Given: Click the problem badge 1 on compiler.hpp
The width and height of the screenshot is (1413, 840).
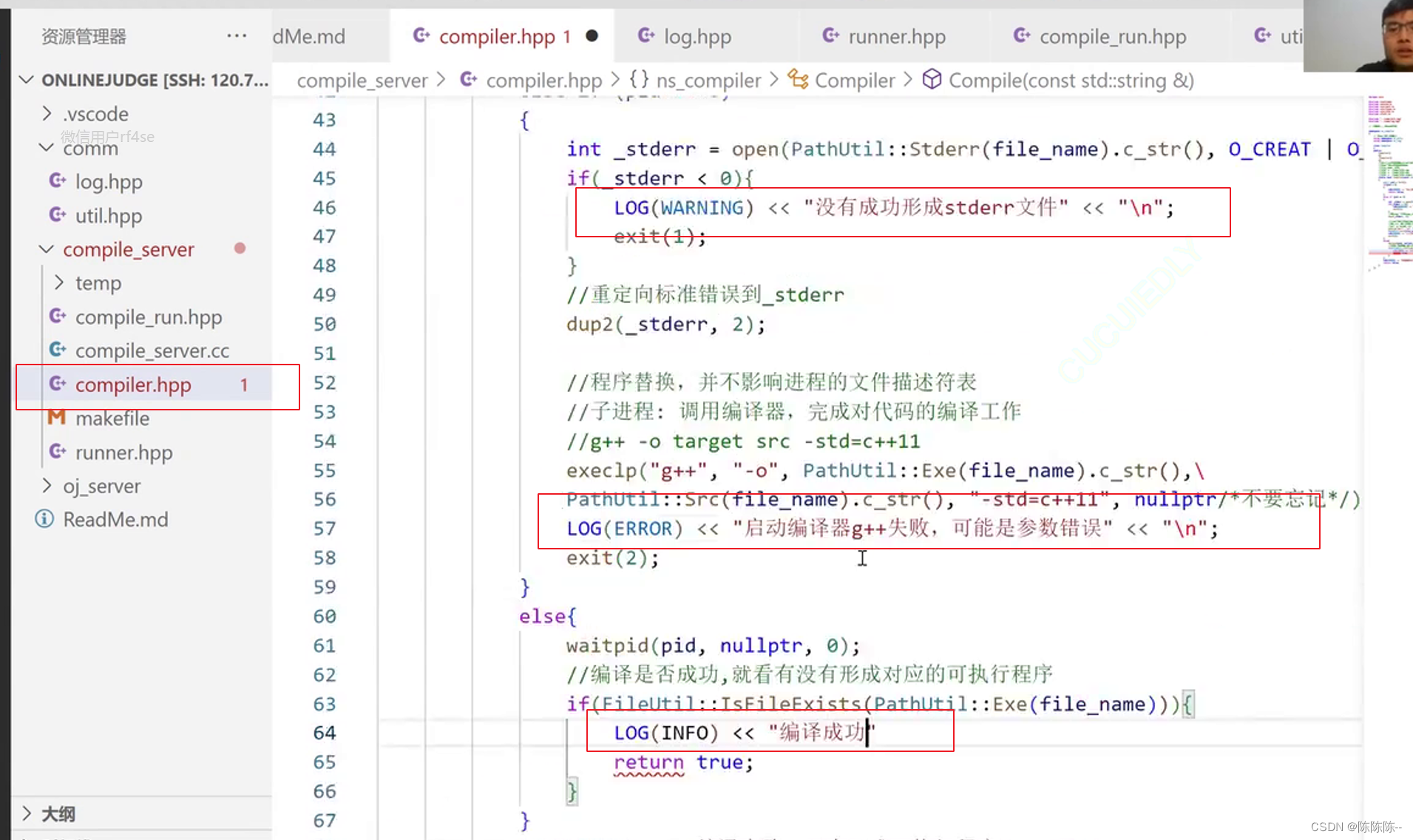Looking at the screenshot, I should tap(244, 385).
